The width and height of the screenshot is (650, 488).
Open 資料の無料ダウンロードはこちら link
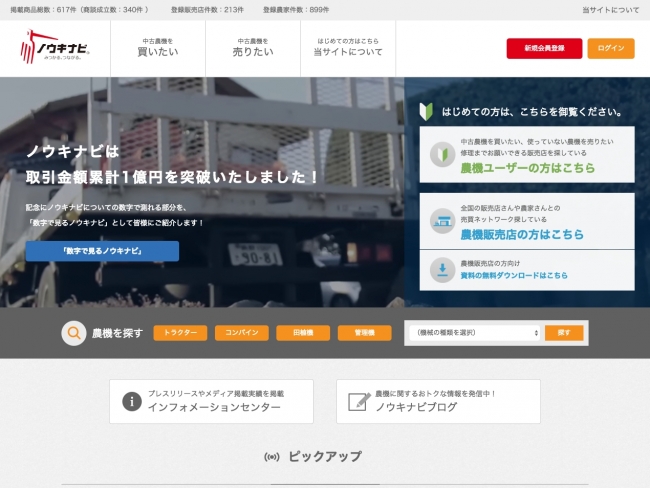click(x=514, y=275)
